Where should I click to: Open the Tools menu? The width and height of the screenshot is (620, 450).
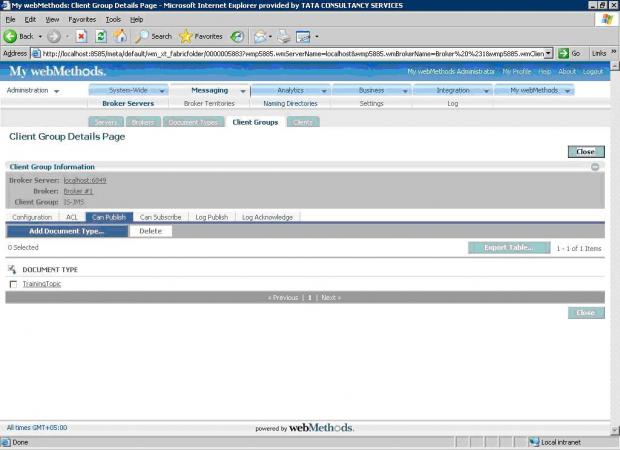113,19
